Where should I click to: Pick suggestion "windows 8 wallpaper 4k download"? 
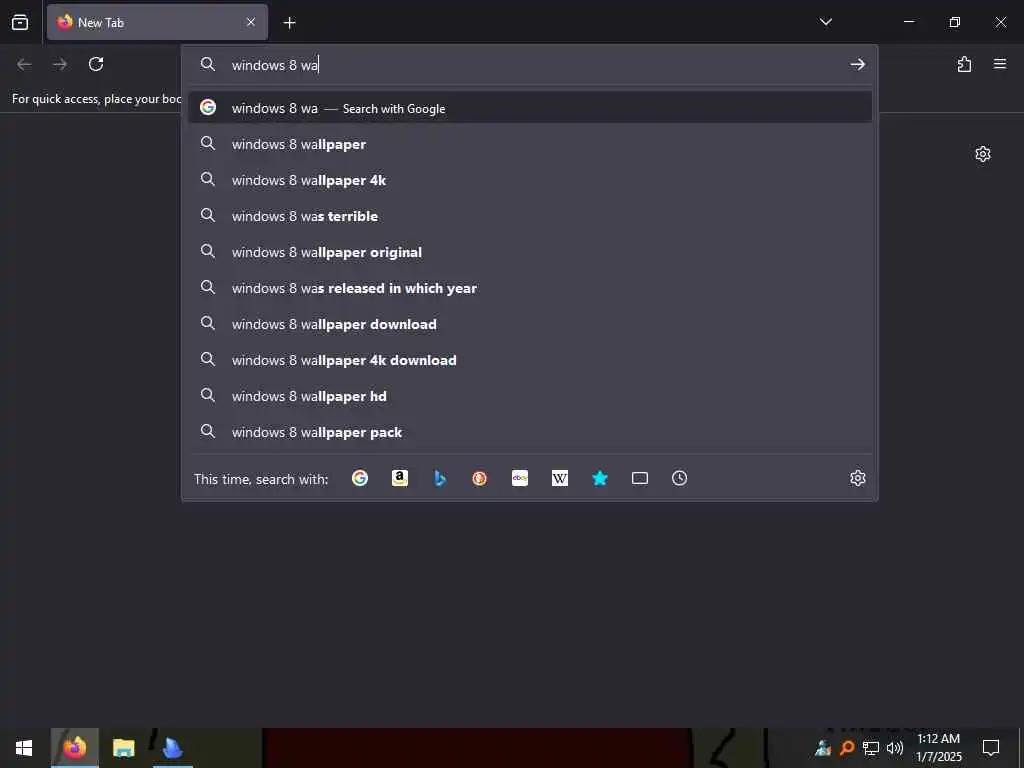pyautogui.click(x=530, y=359)
